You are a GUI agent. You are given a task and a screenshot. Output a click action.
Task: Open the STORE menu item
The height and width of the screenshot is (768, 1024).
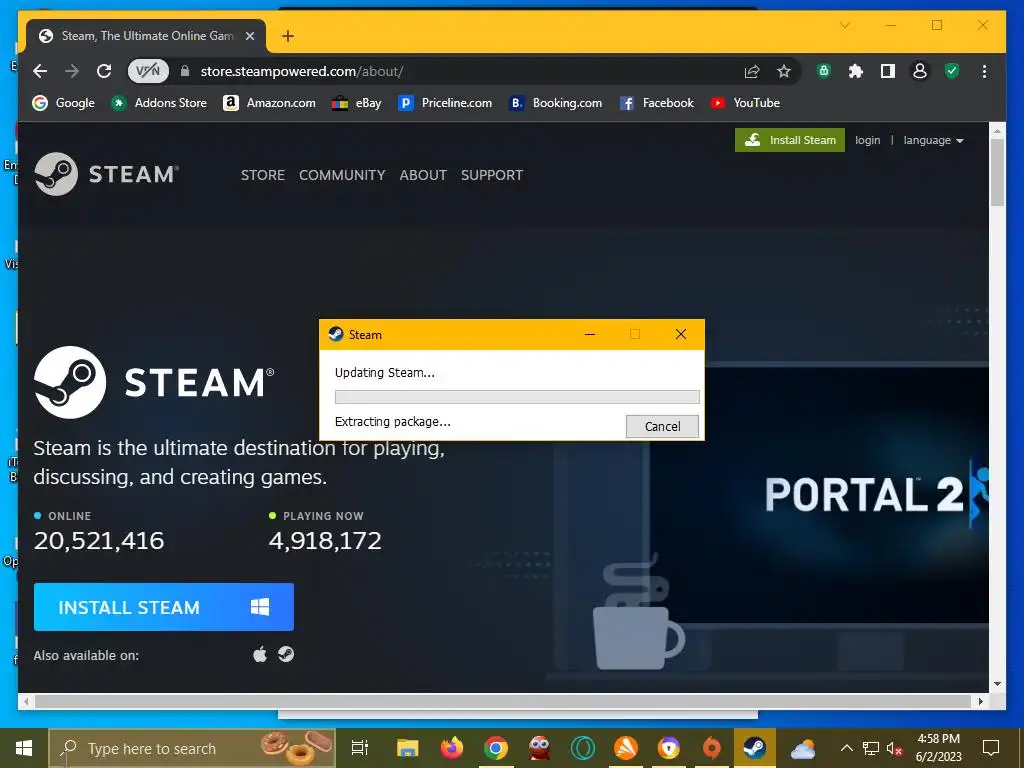click(263, 175)
